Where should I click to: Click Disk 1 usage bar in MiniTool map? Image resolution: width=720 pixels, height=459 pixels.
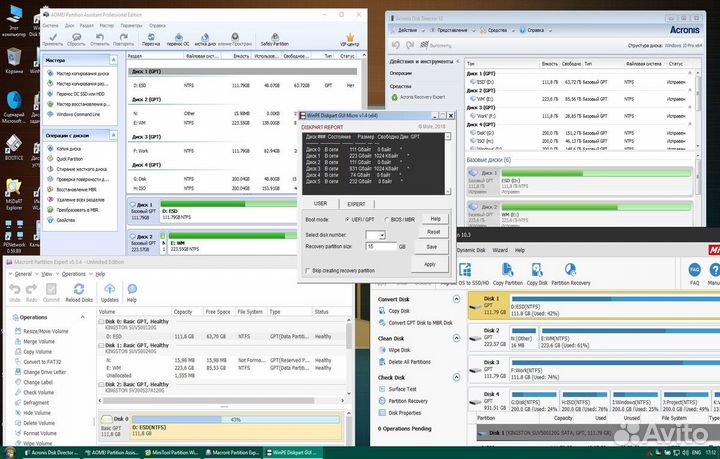click(x=615, y=299)
